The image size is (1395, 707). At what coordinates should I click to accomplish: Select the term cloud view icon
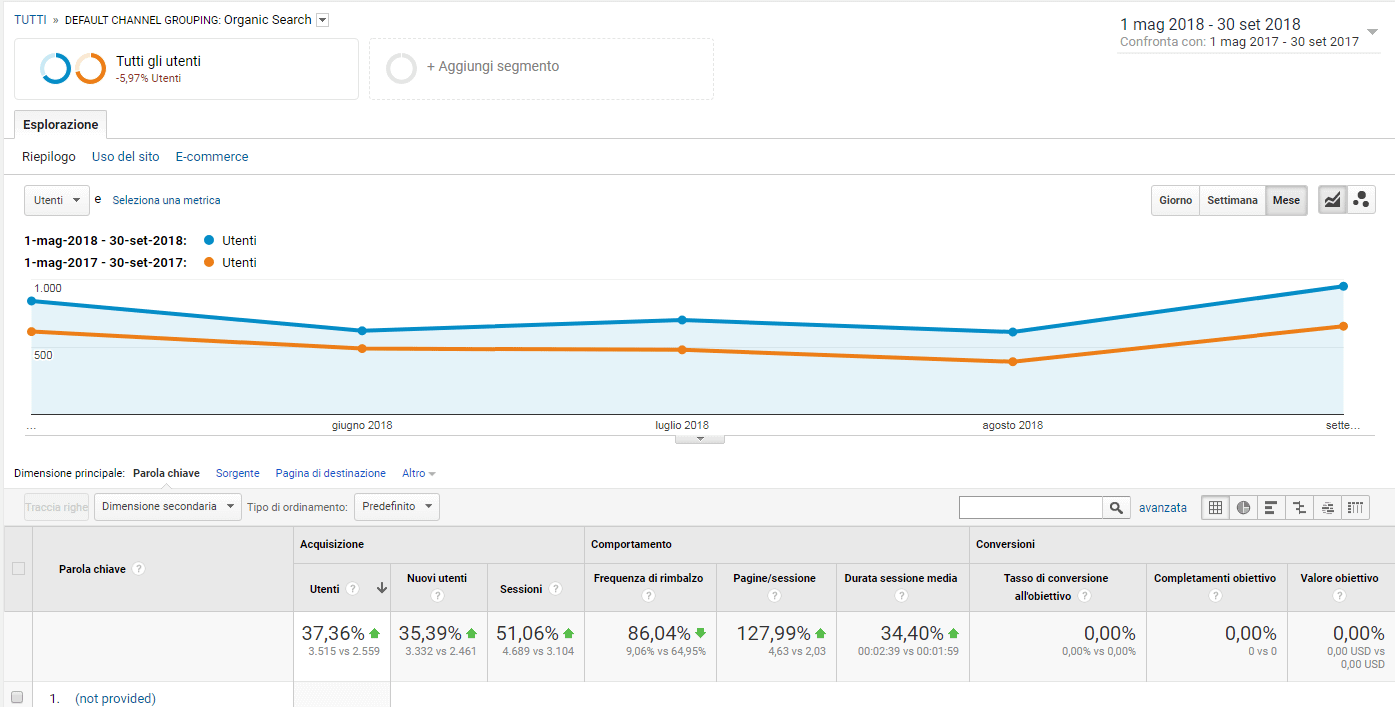[1327, 508]
